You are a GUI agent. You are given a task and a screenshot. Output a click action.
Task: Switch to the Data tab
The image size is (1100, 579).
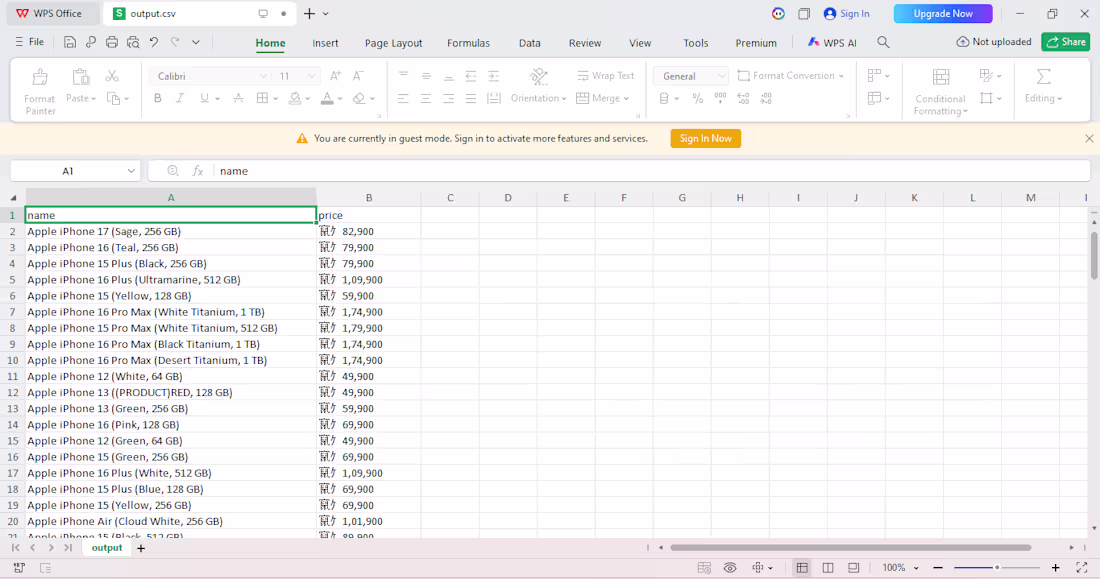point(530,43)
